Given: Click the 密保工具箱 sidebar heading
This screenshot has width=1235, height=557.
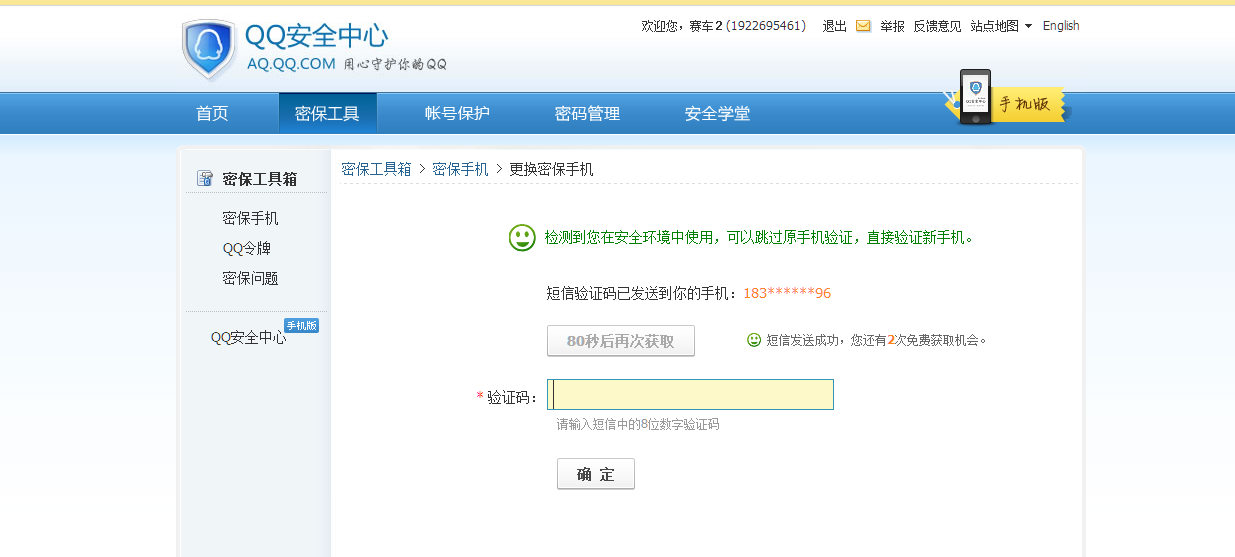Looking at the screenshot, I should tap(260, 179).
